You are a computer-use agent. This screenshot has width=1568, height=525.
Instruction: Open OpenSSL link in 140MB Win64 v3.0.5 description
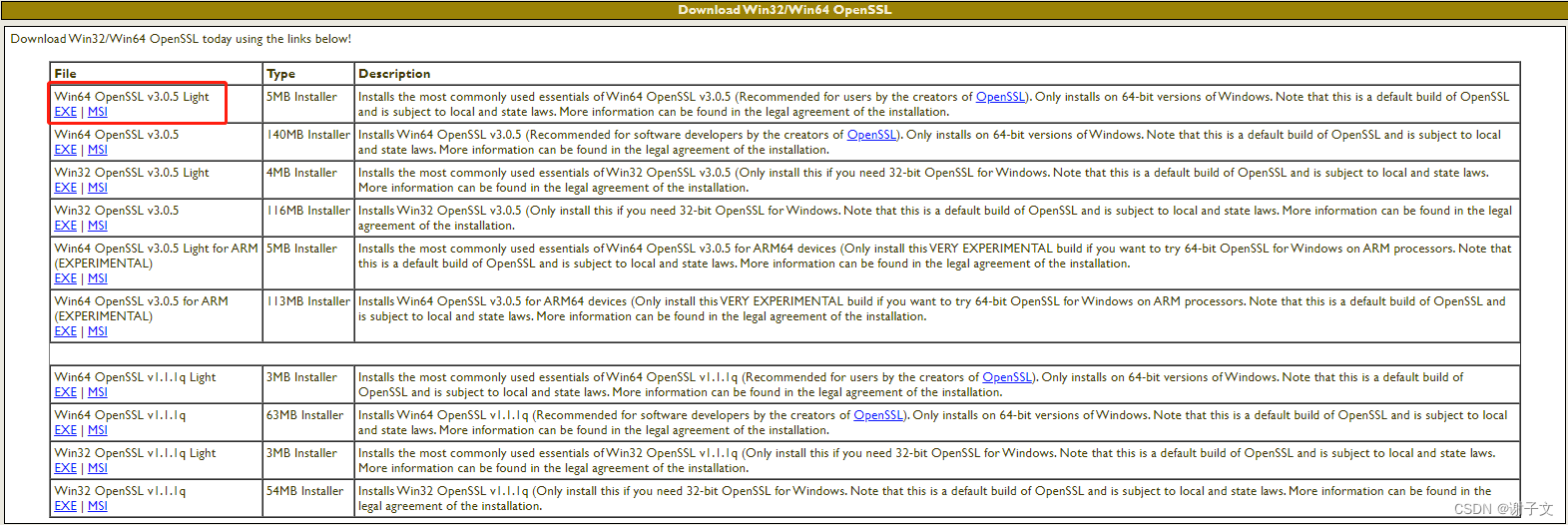pyautogui.click(x=872, y=135)
